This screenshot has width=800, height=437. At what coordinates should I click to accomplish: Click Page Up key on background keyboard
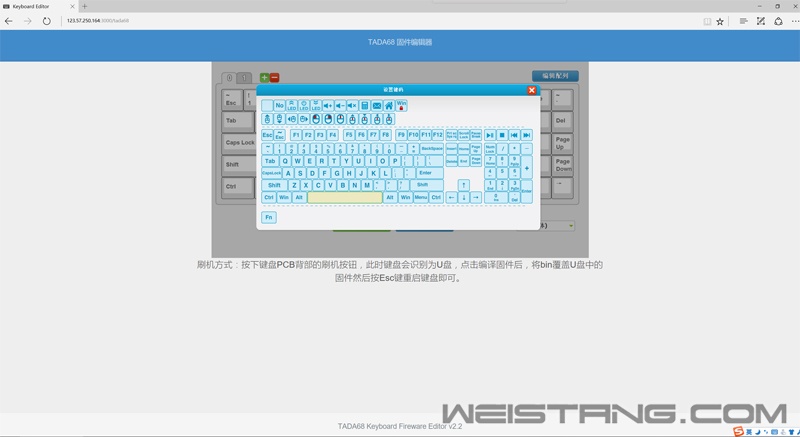click(x=562, y=144)
